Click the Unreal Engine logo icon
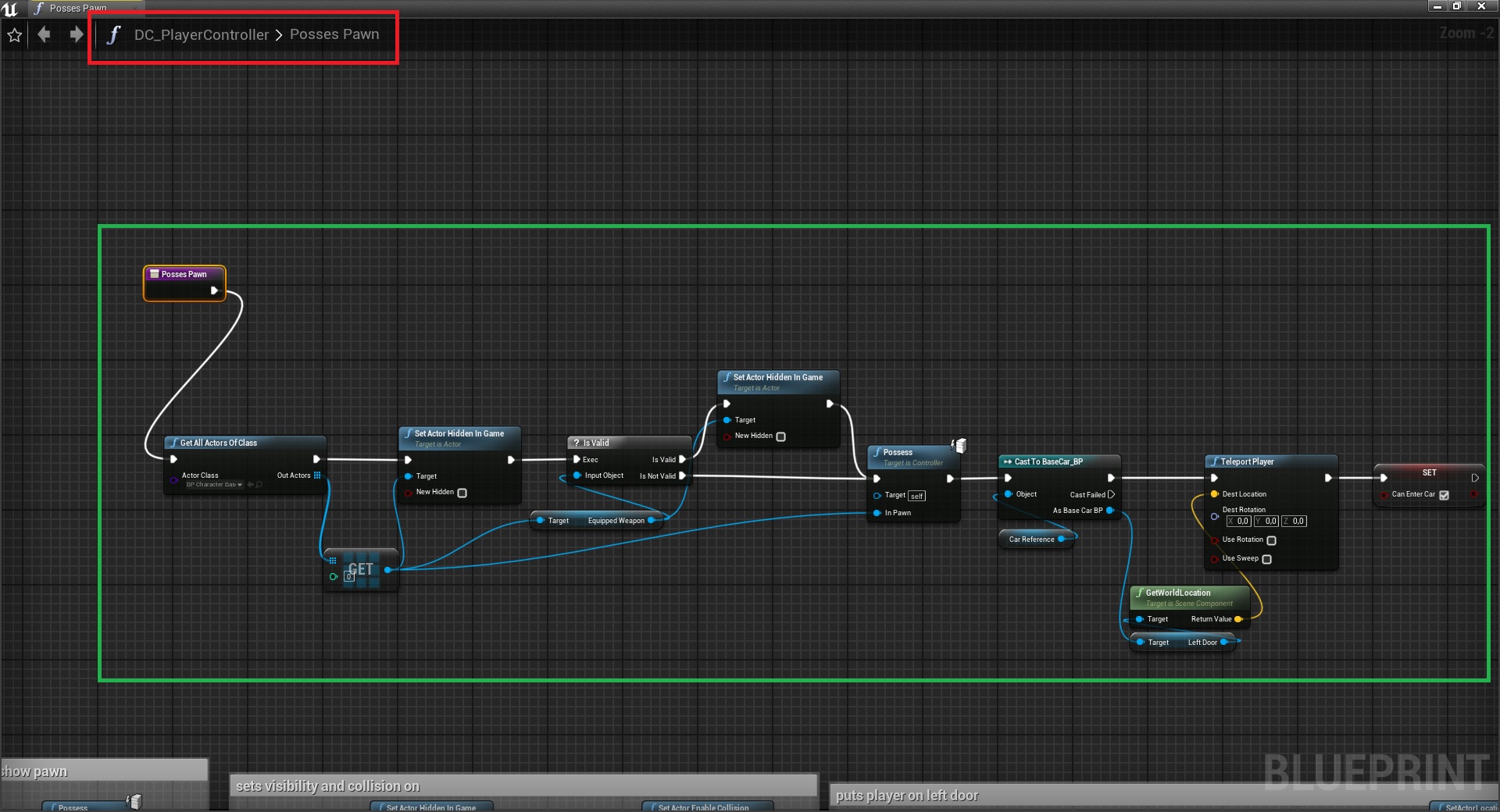 click(10, 9)
